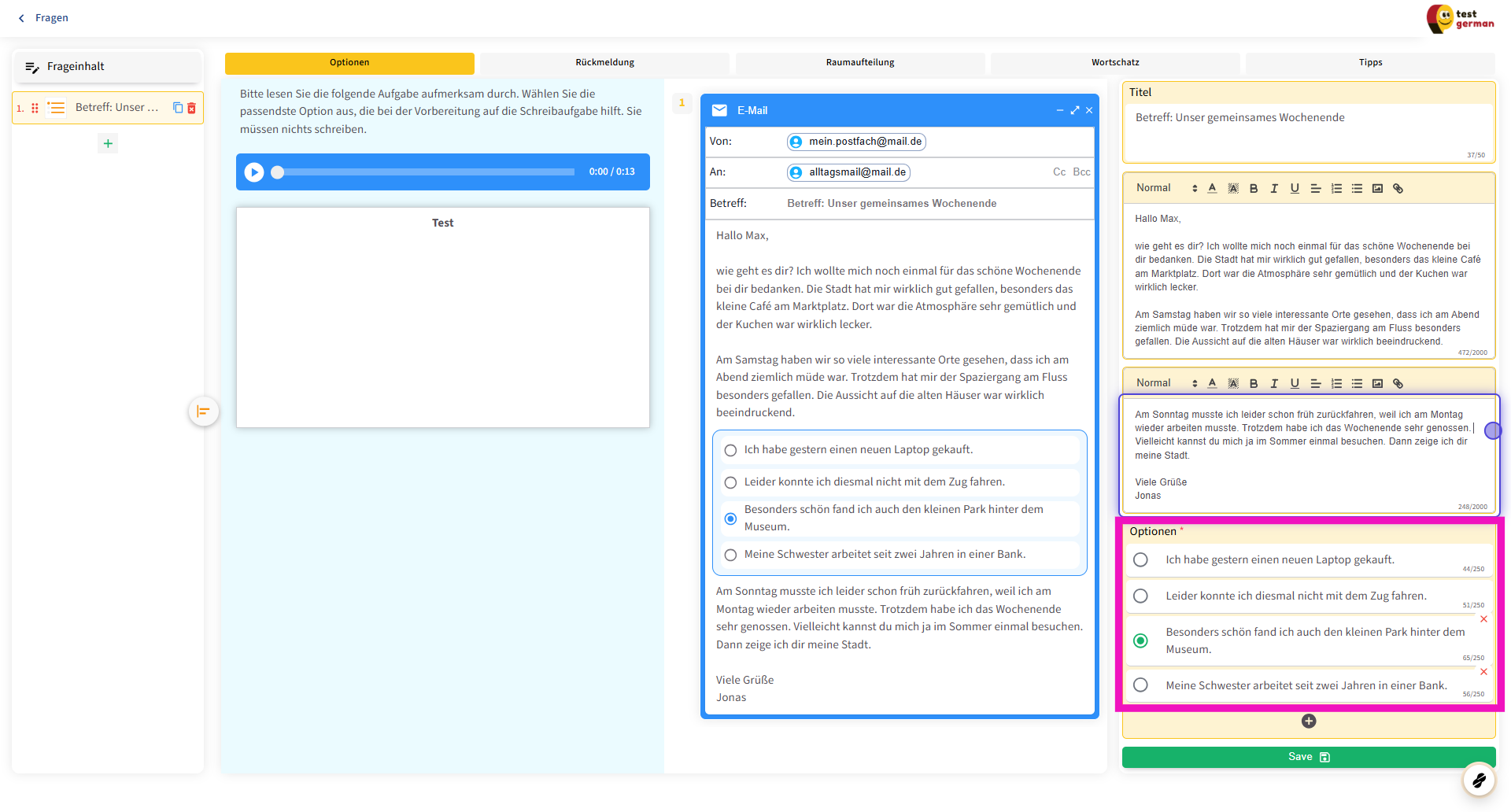The height and width of the screenshot is (812, 1511).
Task: Select the 'Ich habe gestern einen neuen Laptop' option in the editor
Action: 1140,559
